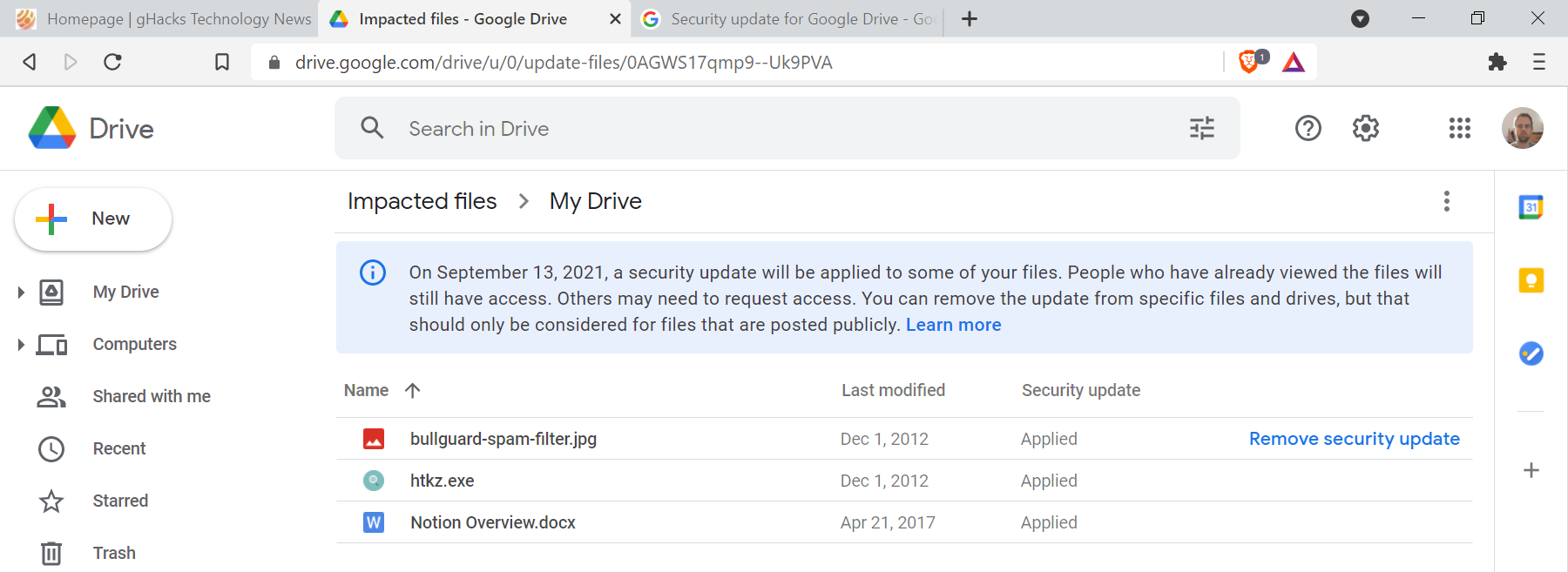Open a new browser tab
This screenshot has height=572, width=1568.
[970, 18]
